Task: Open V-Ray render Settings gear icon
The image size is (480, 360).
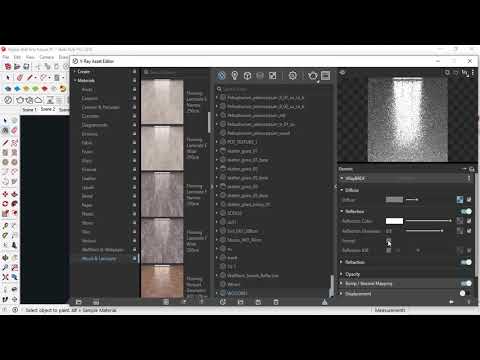Action: click(292, 76)
